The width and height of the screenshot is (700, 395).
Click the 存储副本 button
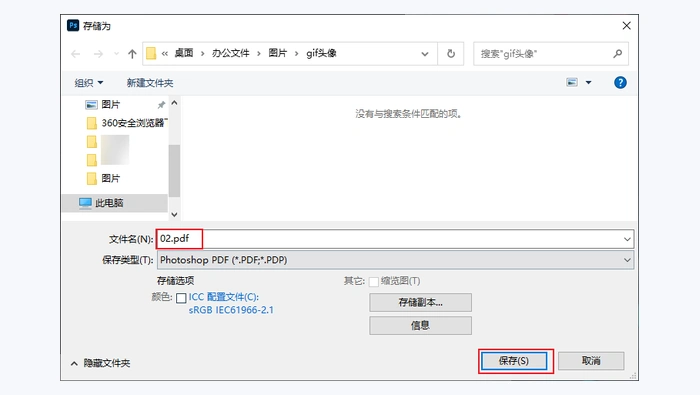coord(420,303)
